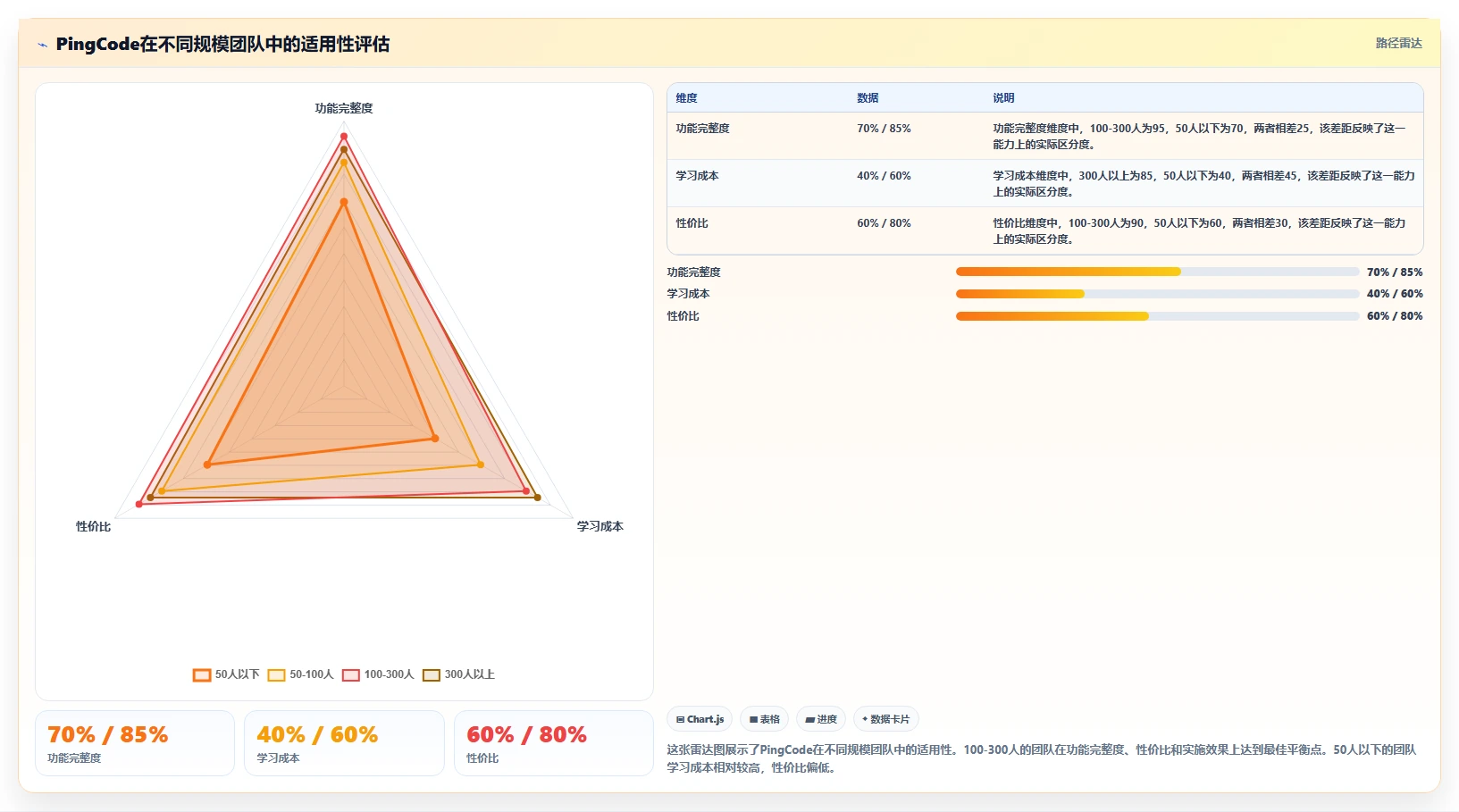Click the 学习成本 radar axis label
Image resolution: width=1459 pixels, height=812 pixels.
600,526
